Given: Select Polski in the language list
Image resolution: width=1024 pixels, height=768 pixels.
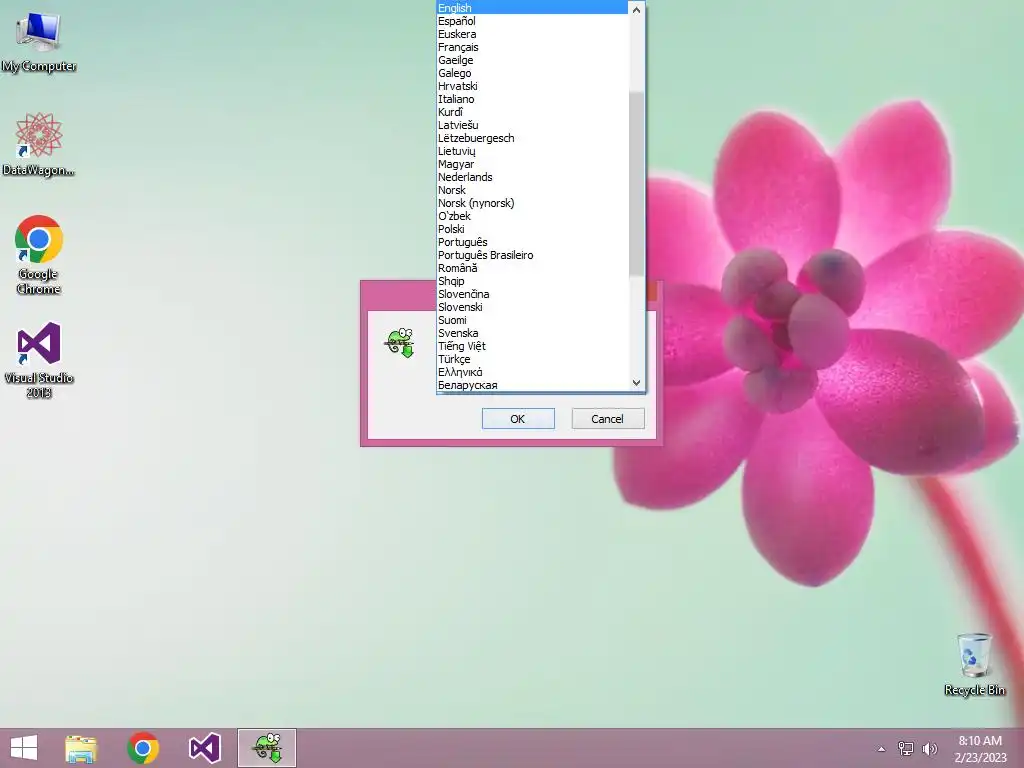Looking at the screenshot, I should click(532, 229).
